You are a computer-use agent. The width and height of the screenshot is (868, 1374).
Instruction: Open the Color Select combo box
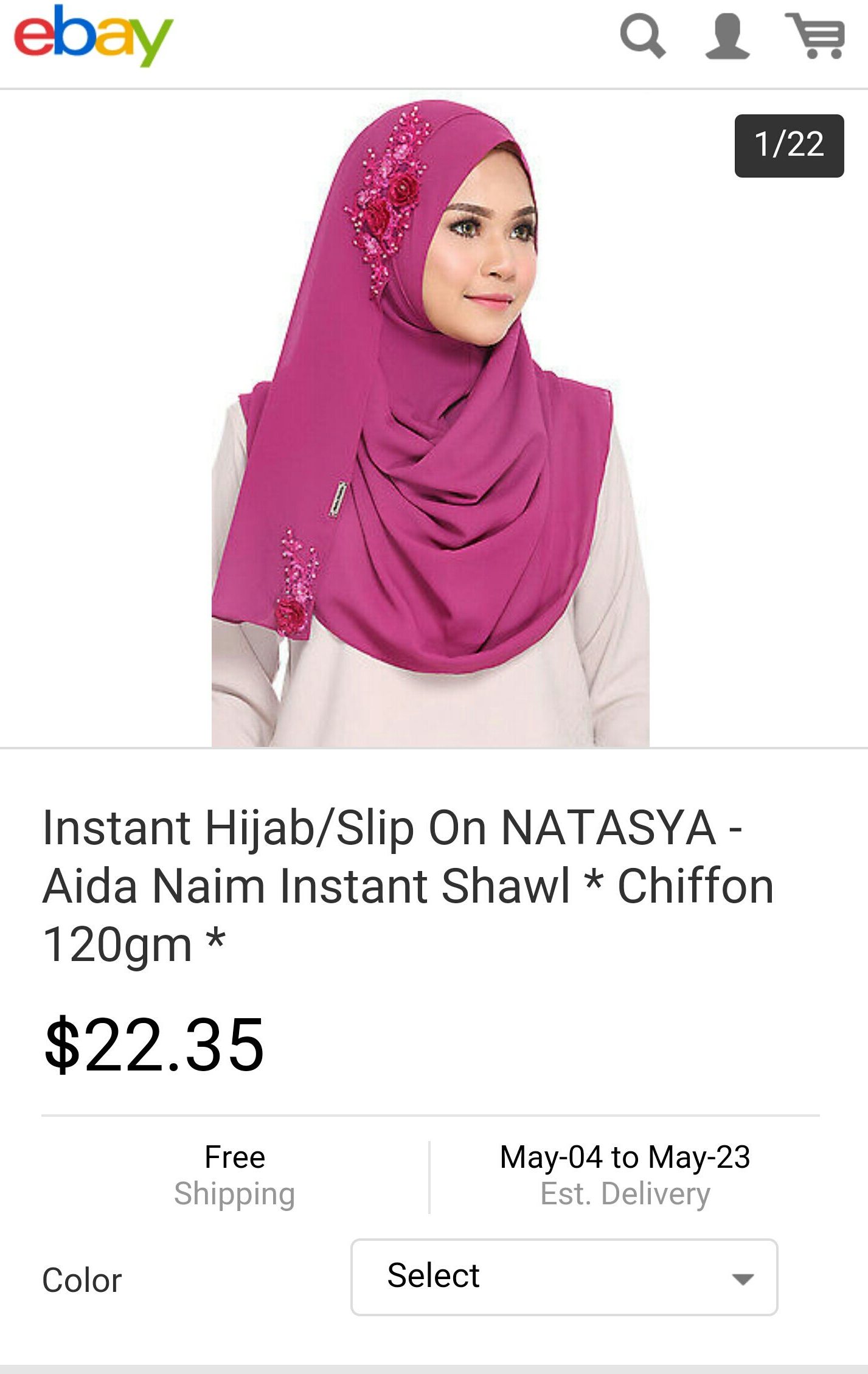564,1277
